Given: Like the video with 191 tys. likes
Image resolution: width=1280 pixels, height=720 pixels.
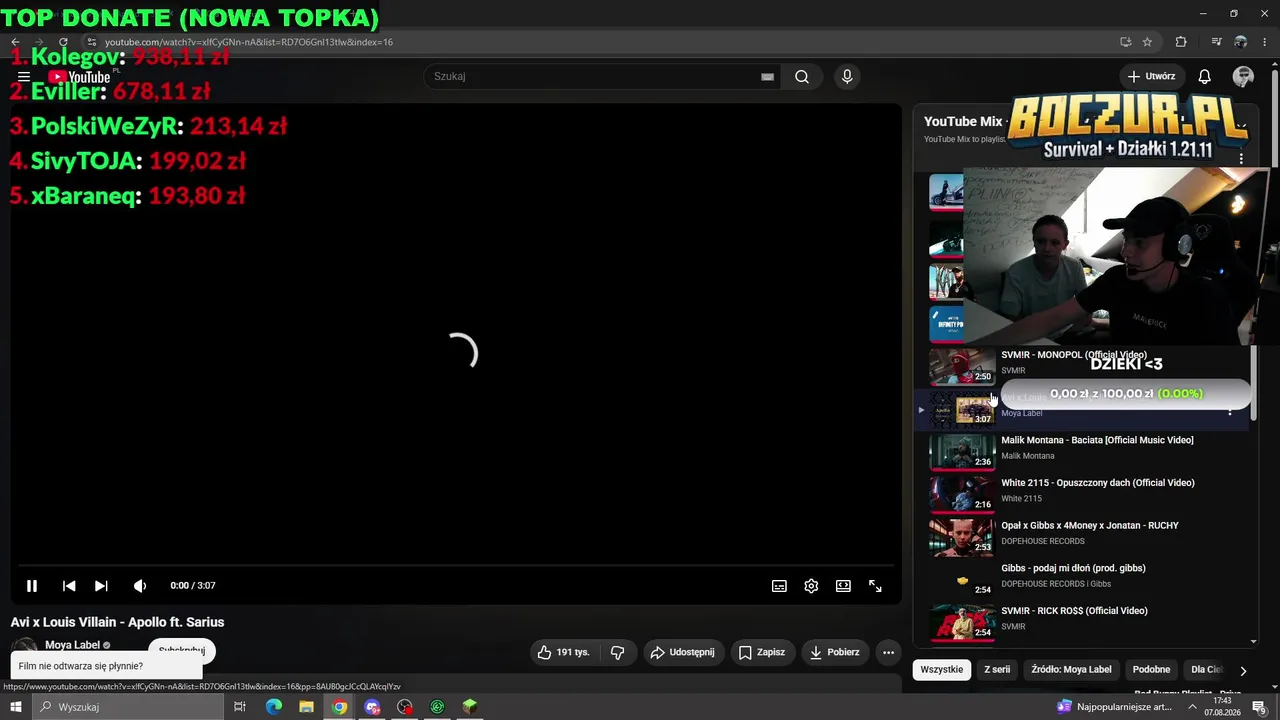Looking at the screenshot, I should (563, 652).
